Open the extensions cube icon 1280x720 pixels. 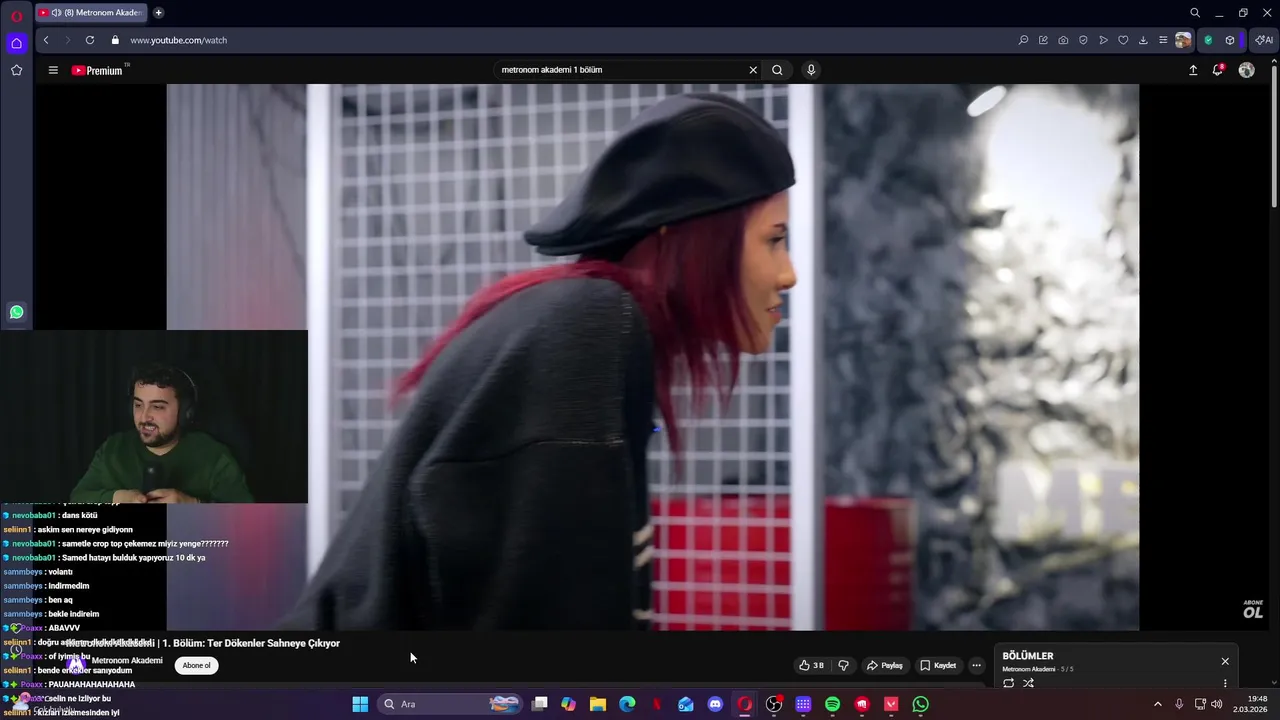coord(1230,40)
